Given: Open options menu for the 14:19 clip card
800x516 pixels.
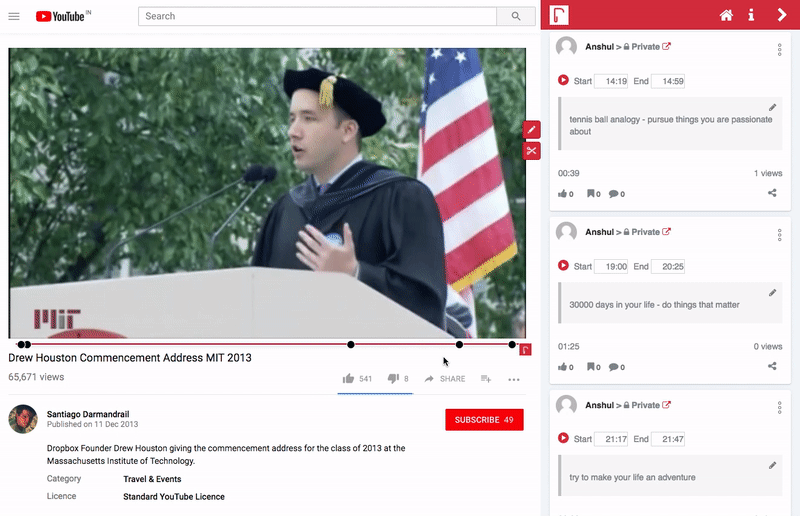Looking at the screenshot, I should 779,50.
